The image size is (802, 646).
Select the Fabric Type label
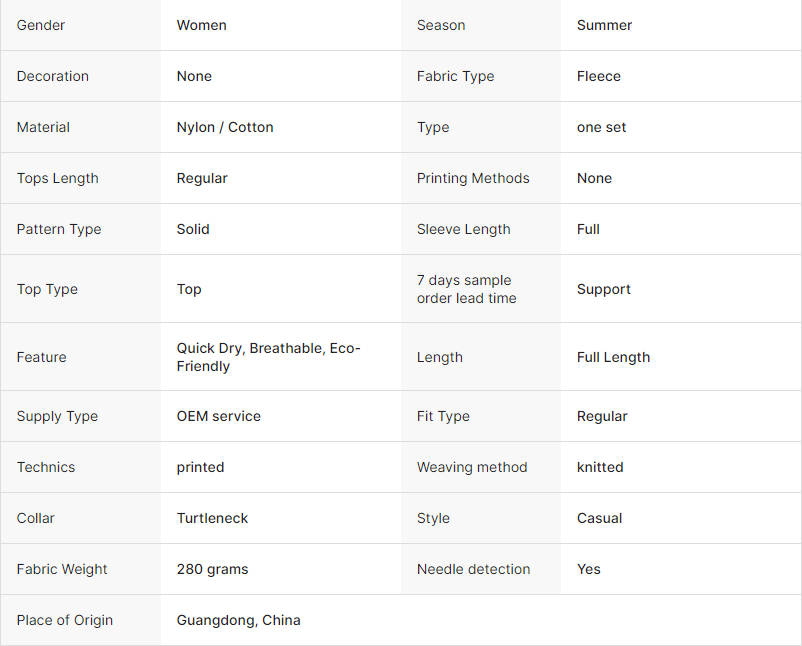tap(455, 76)
